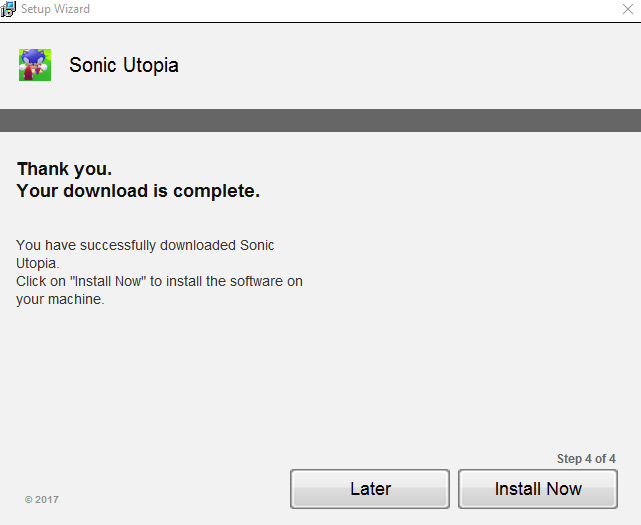The image size is (641, 525).
Task: Close the Setup Wizard window
Action: pos(628,9)
